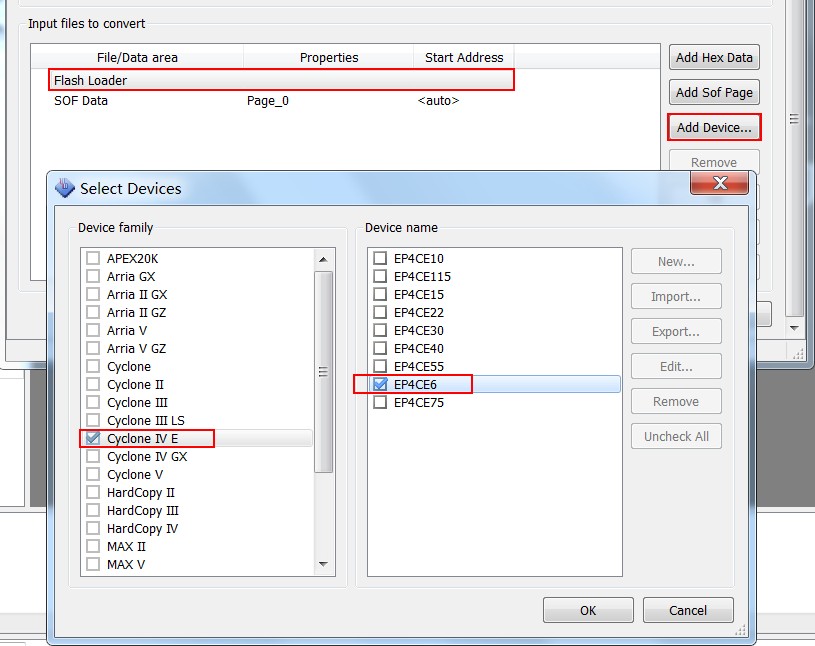Click the Start Address column header
This screenshot has height=646, width=815.
[x=464, y=58]
